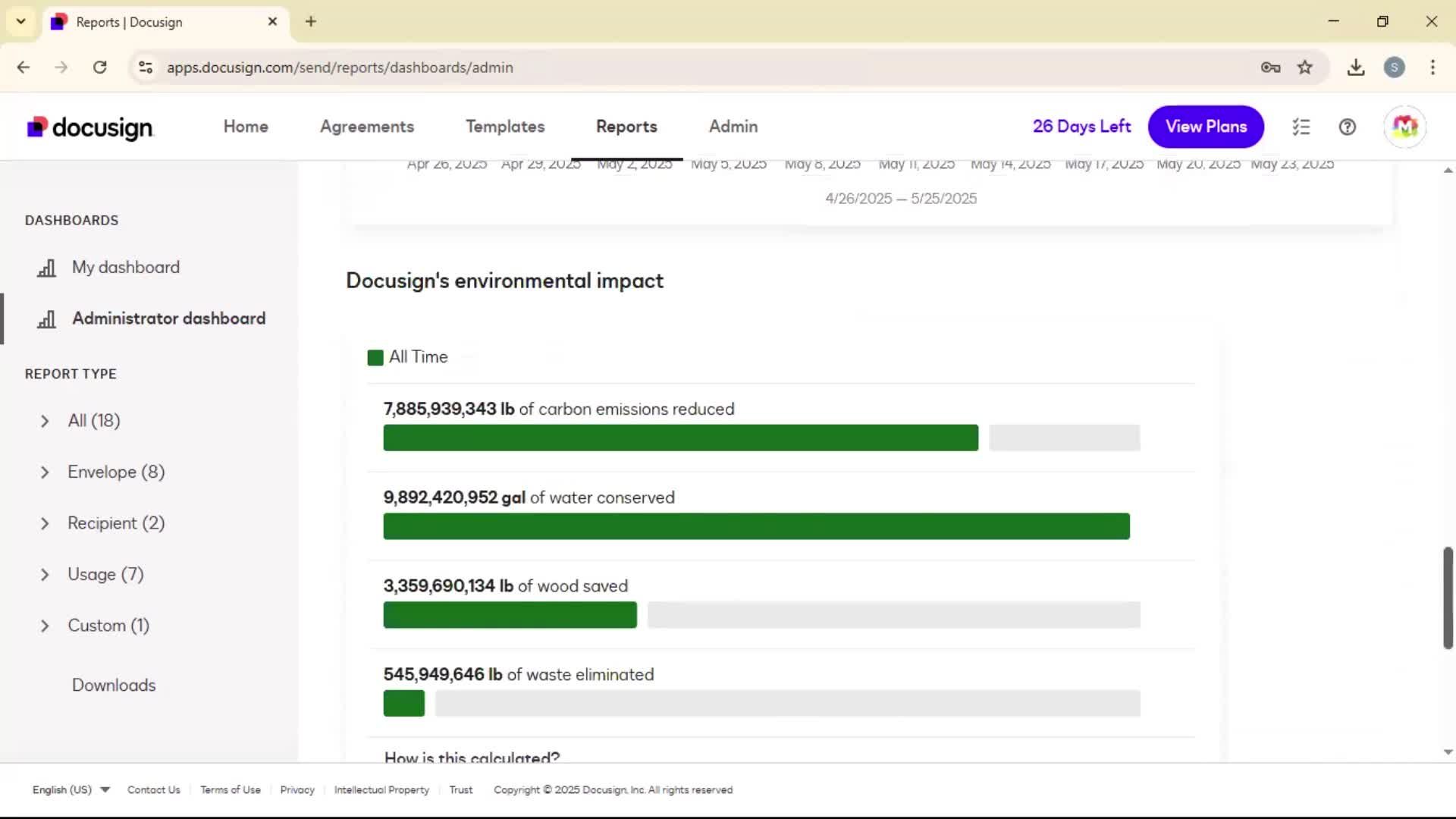Click the scrollbar down arrow
This screenshot has height=819, width=1456.
(1448, 752)
